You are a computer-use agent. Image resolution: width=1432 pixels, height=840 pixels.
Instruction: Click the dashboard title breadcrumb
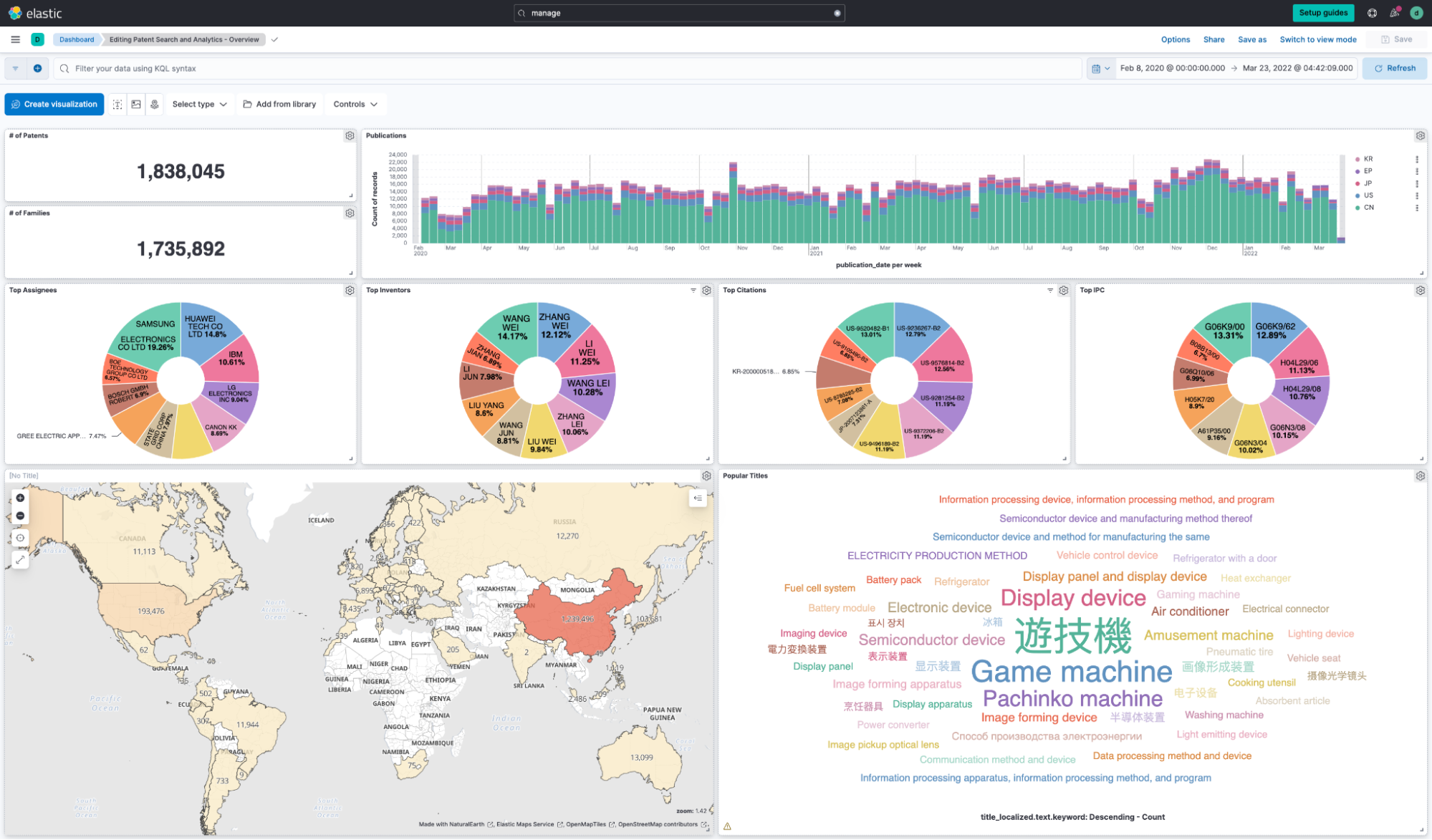tap(184, 39)
